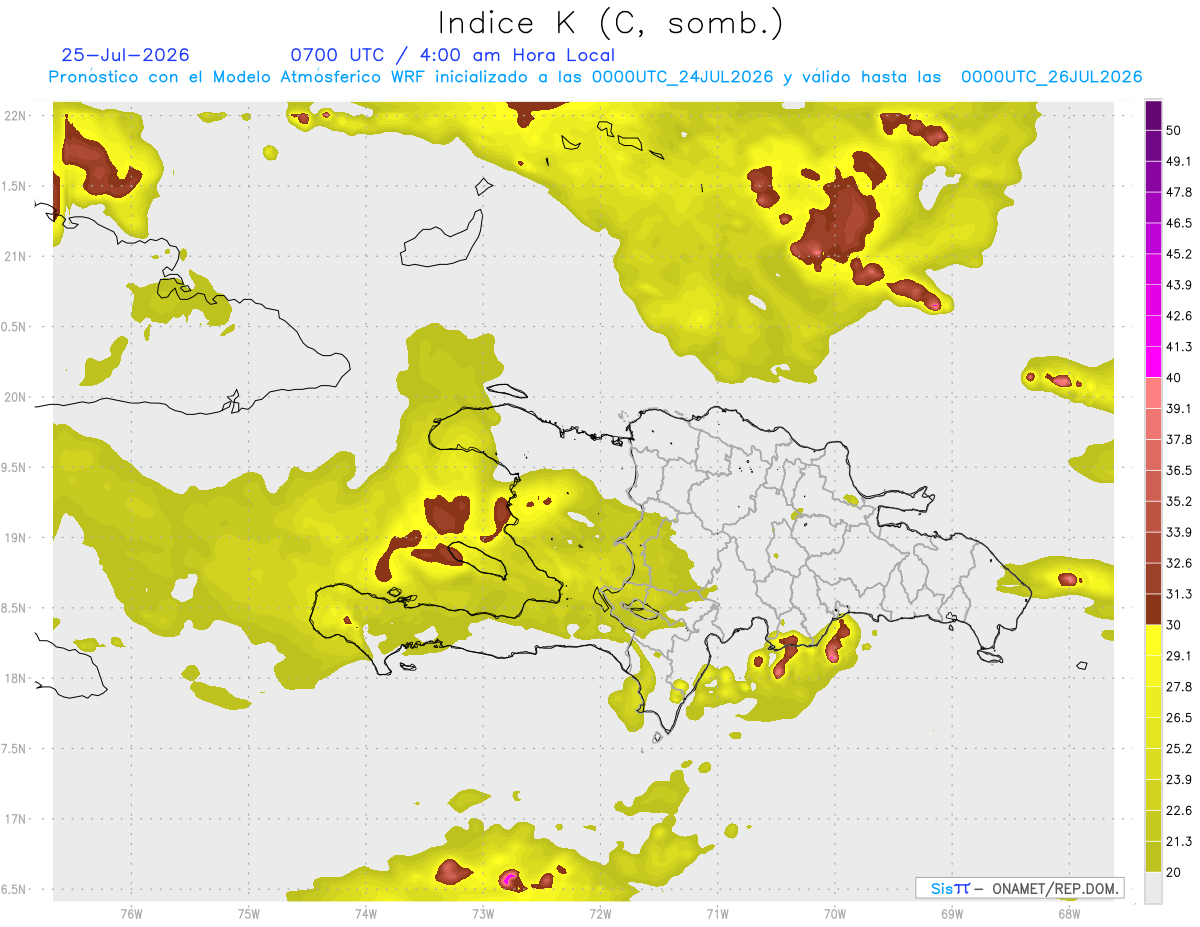Click the '29.1' color scale value

point(1179,655)
